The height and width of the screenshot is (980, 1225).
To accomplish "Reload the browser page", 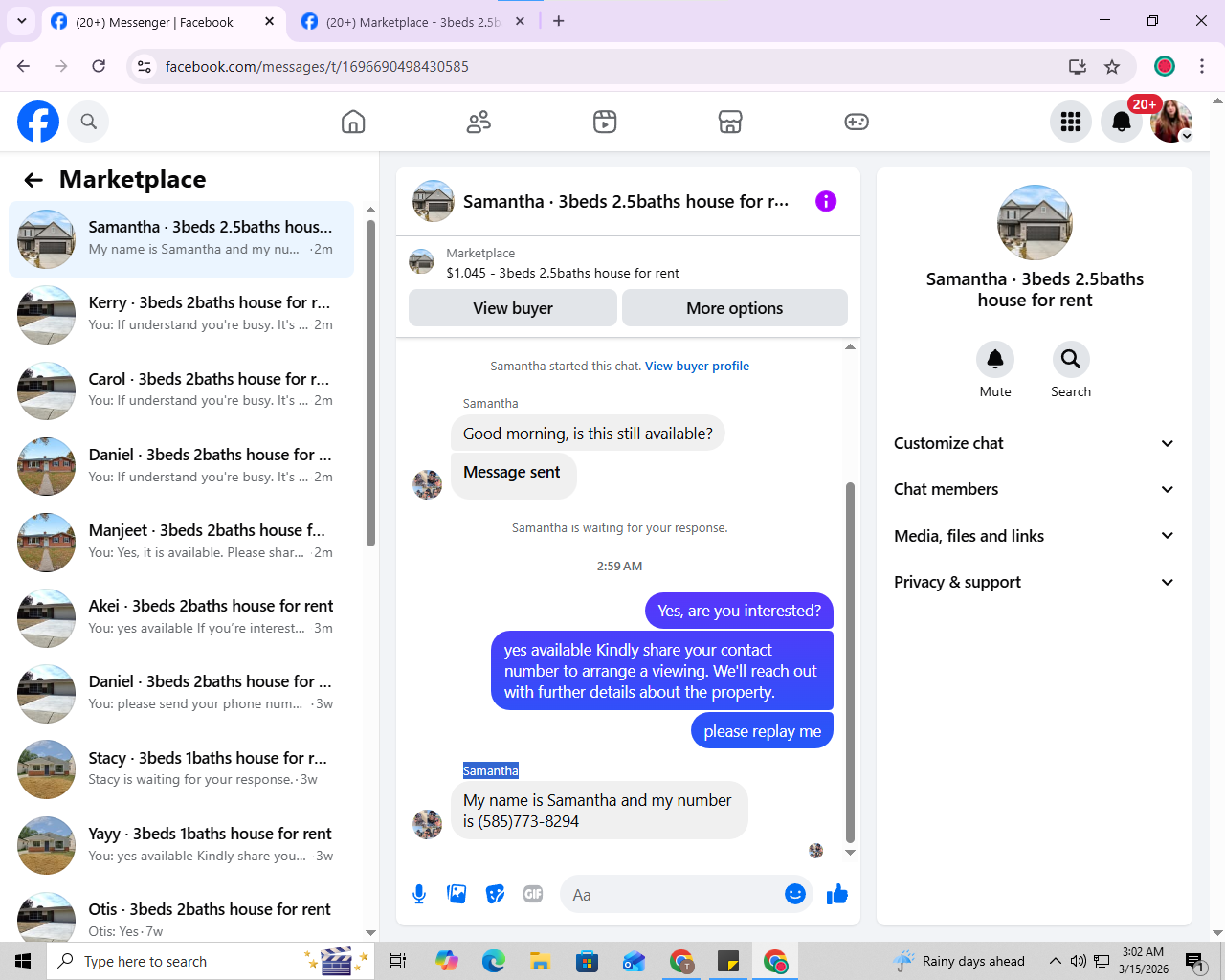I will click(99, 66).
